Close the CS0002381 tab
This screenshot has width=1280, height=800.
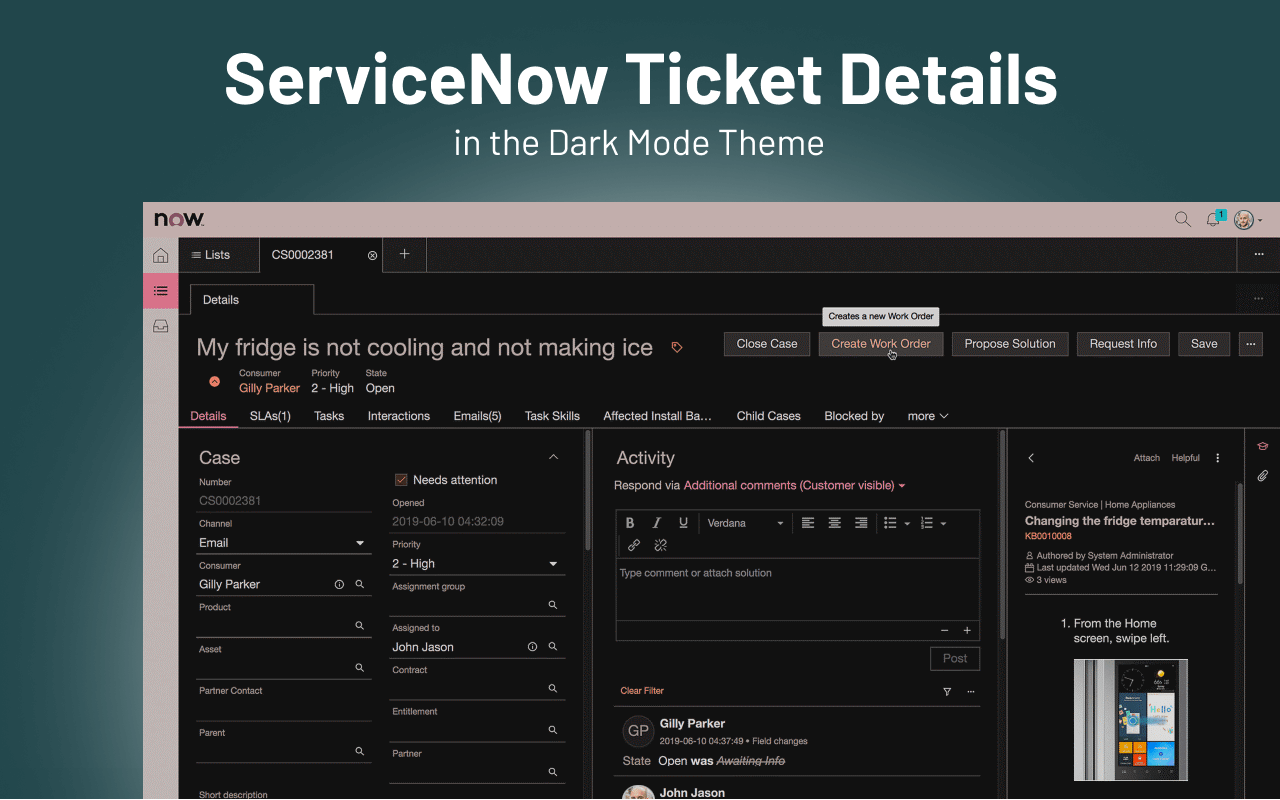click(x=373, y=255)
